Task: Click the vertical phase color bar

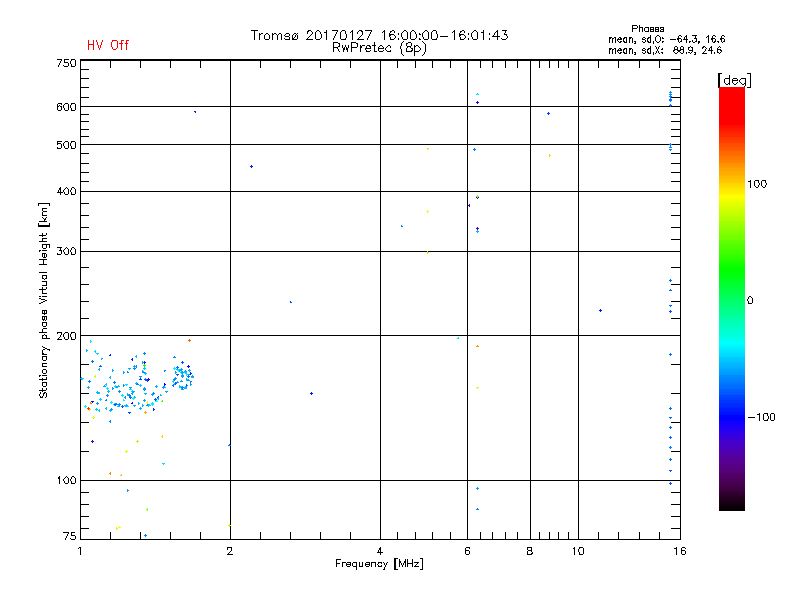Action: pos(732,298)
